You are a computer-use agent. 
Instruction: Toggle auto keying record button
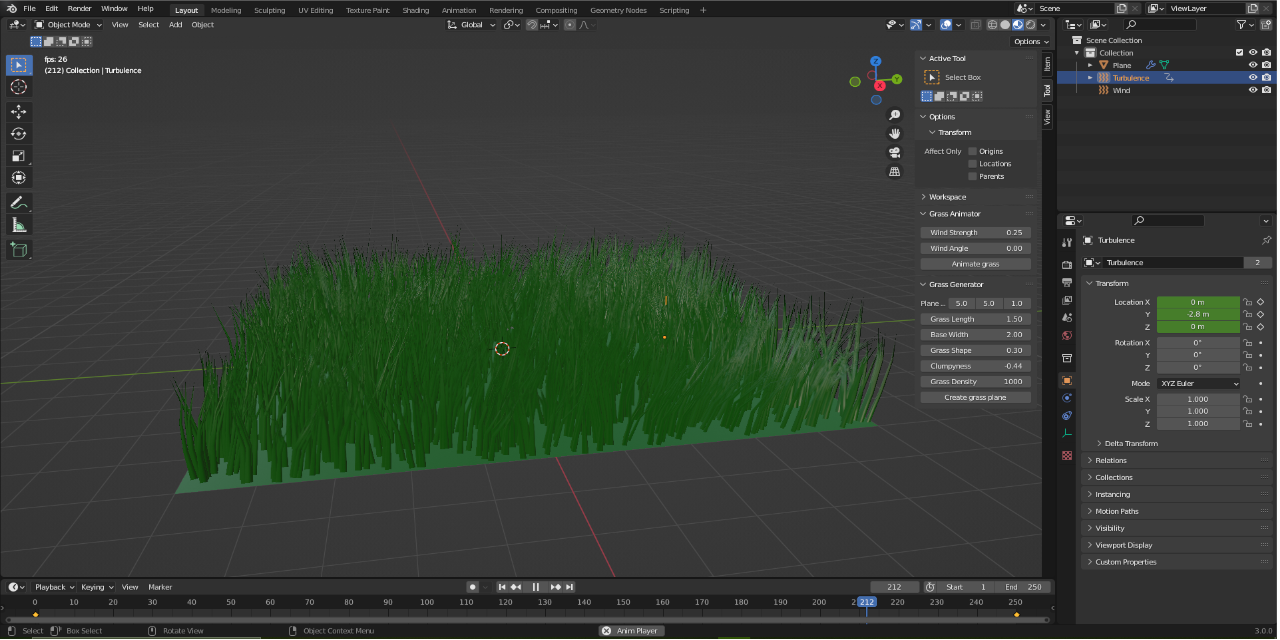coord(472,587)
